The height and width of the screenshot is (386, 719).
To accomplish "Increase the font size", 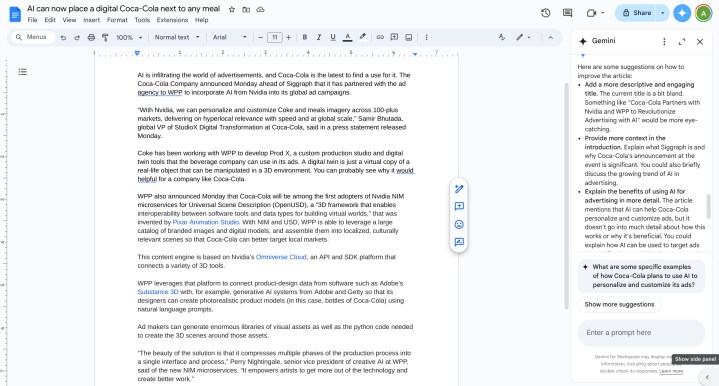I will [289, 37].
